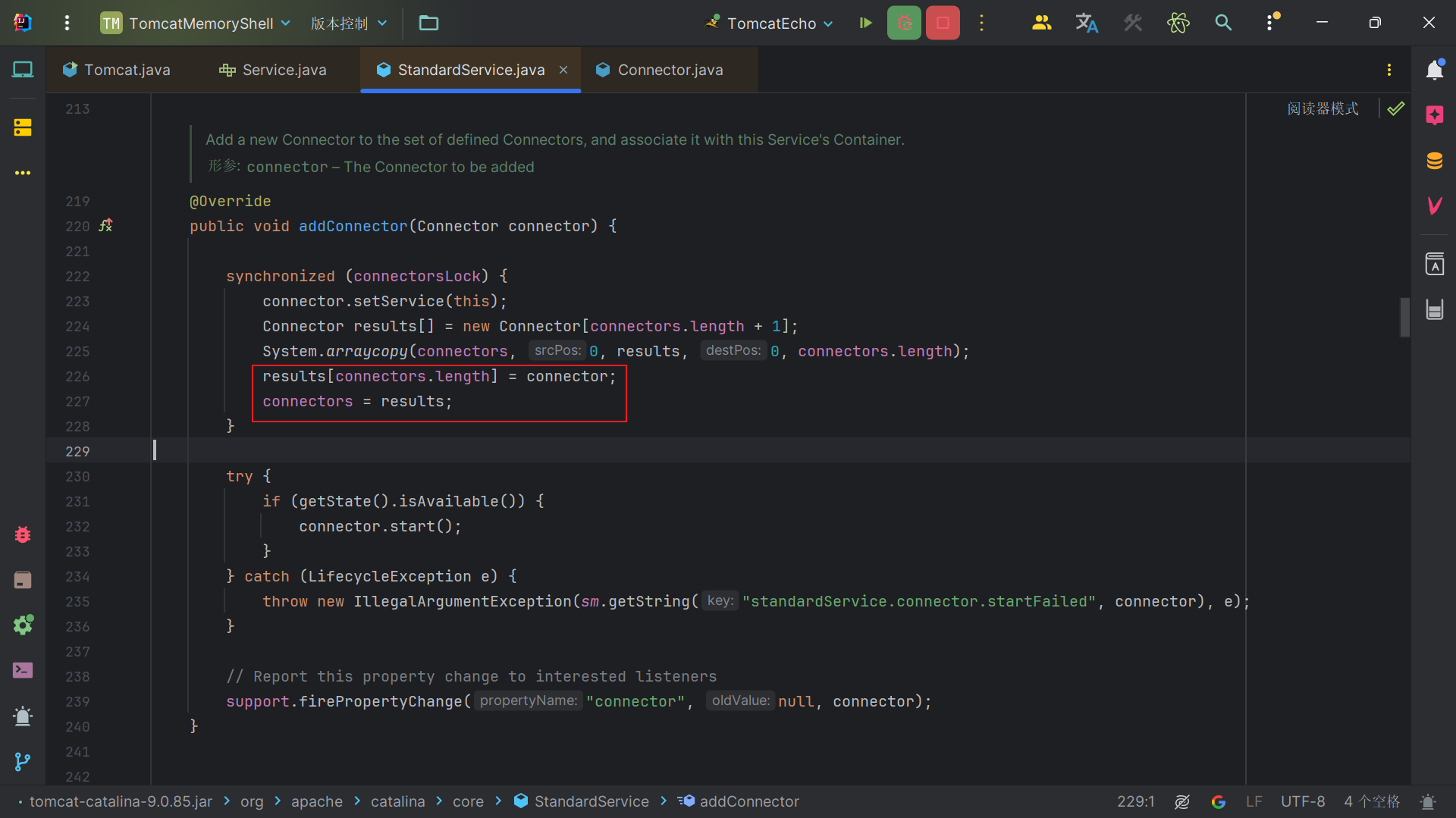The height and width of the screenshot is (818, 1456).
Task: Stop the running process with red button
Action: tap(943, 23)
